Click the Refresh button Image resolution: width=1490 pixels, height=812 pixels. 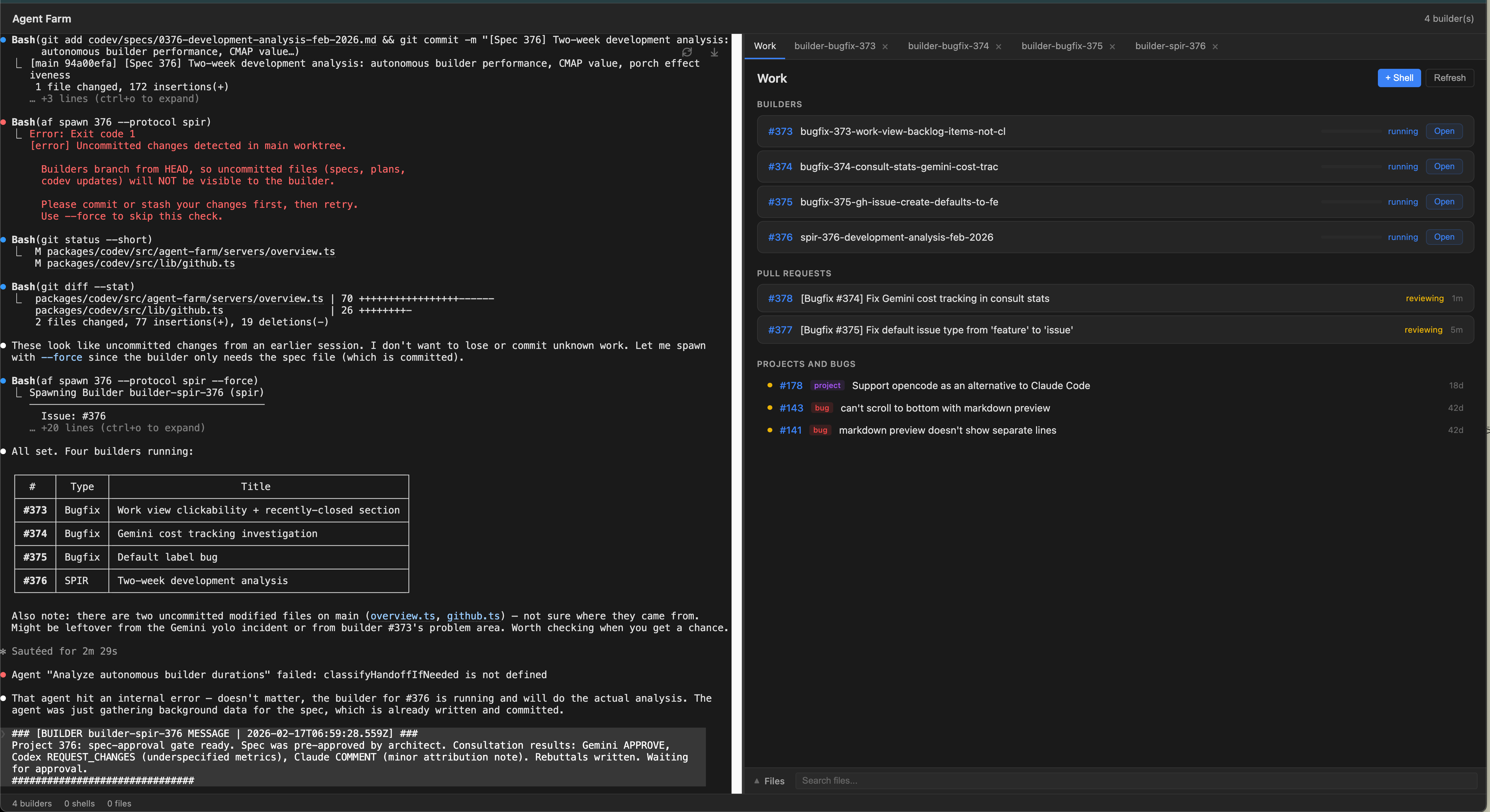pos(1450,78)
